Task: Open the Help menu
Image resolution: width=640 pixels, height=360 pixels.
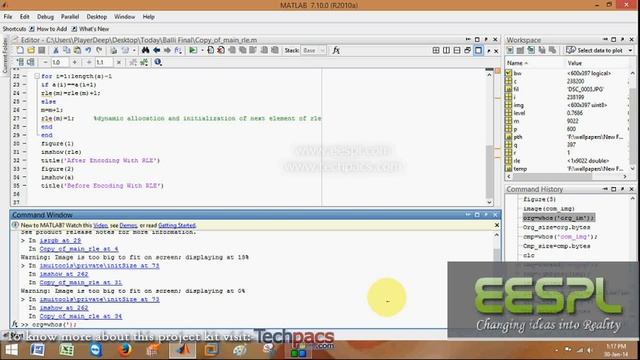Action: coord(148,17)
